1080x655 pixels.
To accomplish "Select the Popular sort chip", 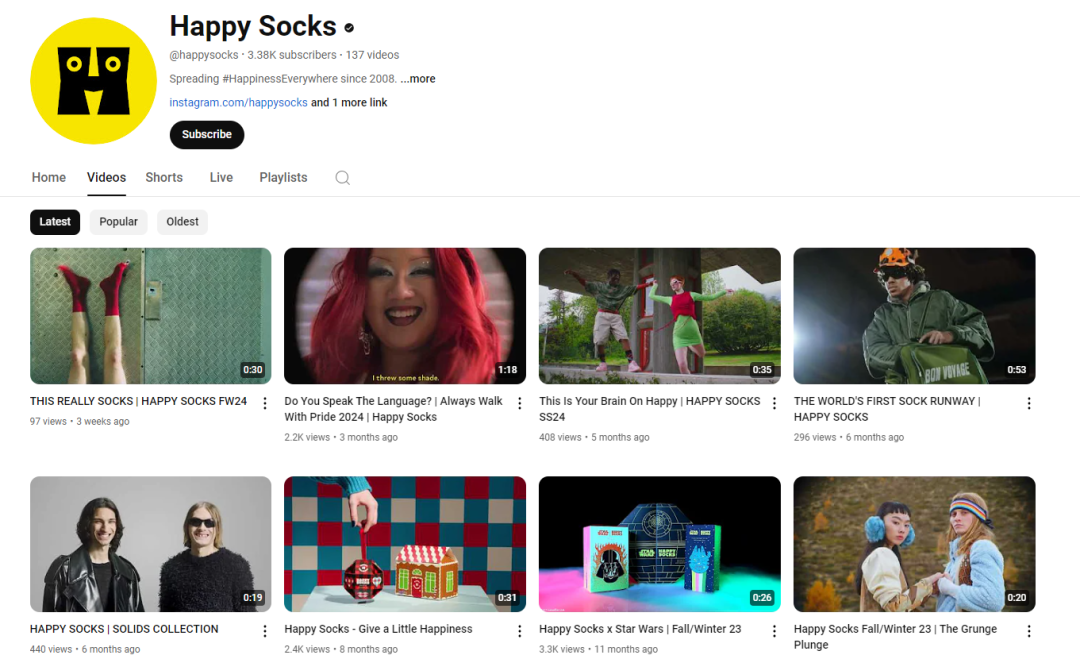I will click(x=118, y=222).
